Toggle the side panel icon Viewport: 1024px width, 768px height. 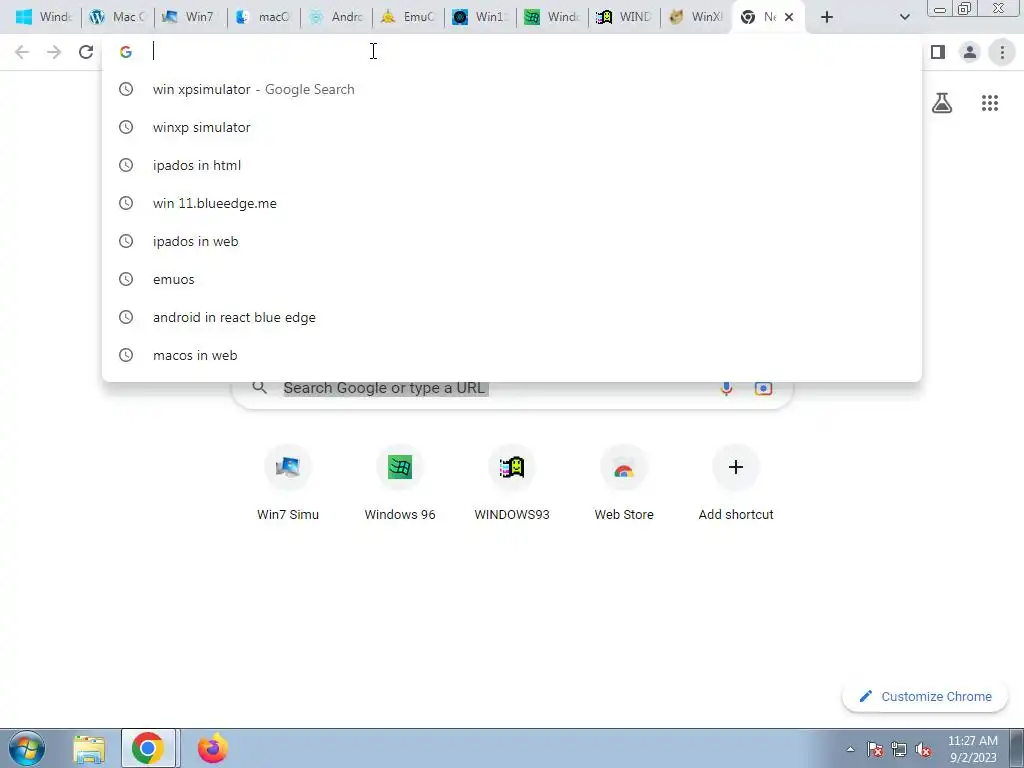[x=938, y=52]
